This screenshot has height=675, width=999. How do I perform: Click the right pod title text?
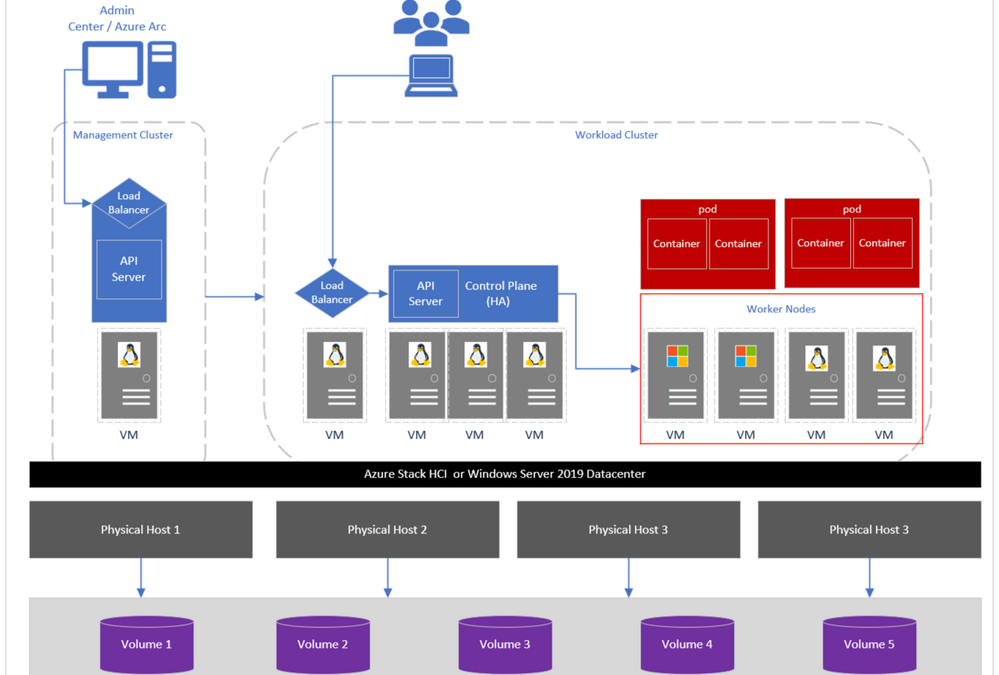coord(852,209)
